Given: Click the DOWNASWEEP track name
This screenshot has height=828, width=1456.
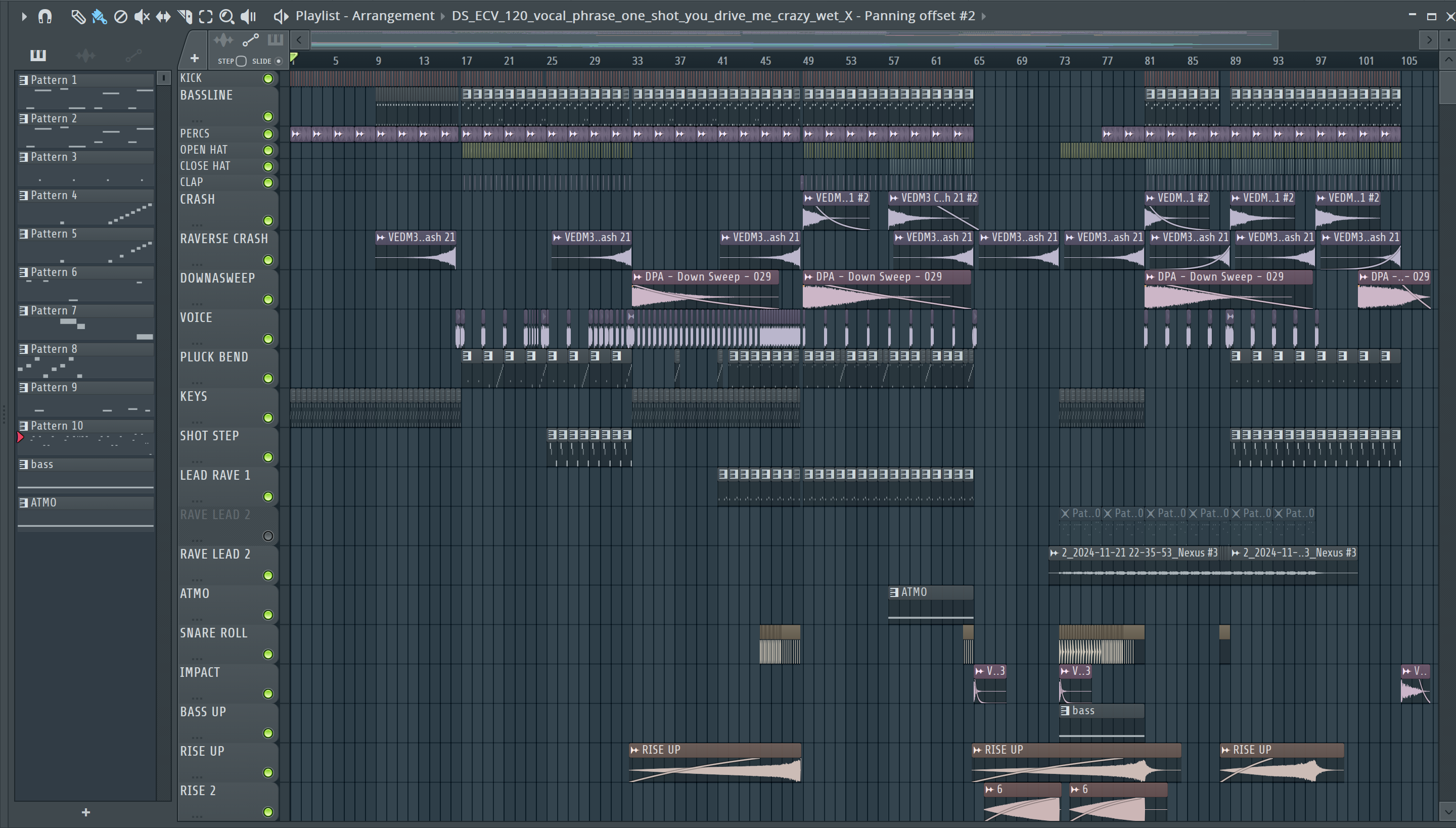Looking at the screenshot, I should click(x=217, y=278).
